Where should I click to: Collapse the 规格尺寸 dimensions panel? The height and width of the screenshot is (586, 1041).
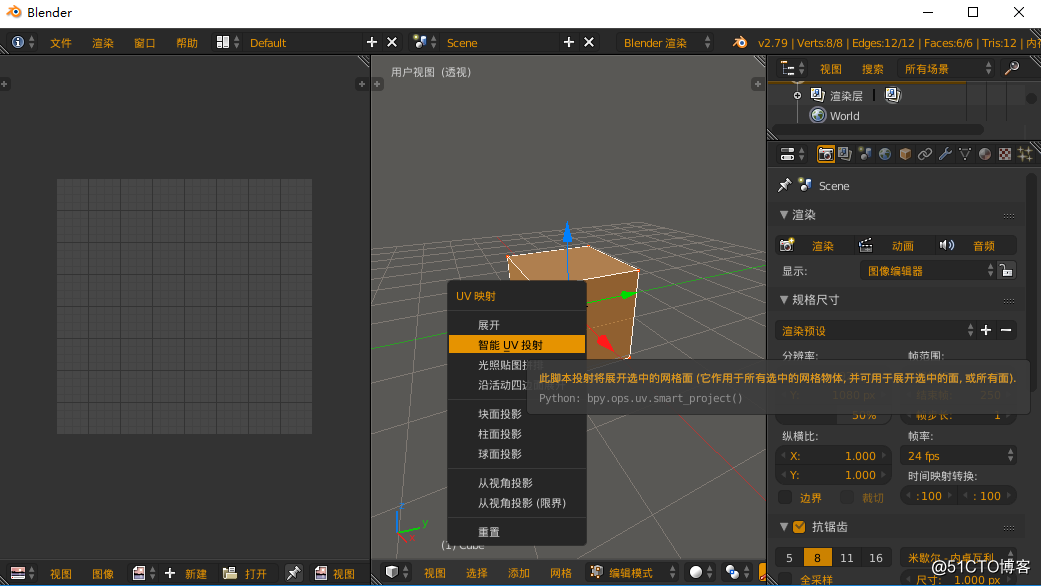pyautogui.click(x=784, y=300)
